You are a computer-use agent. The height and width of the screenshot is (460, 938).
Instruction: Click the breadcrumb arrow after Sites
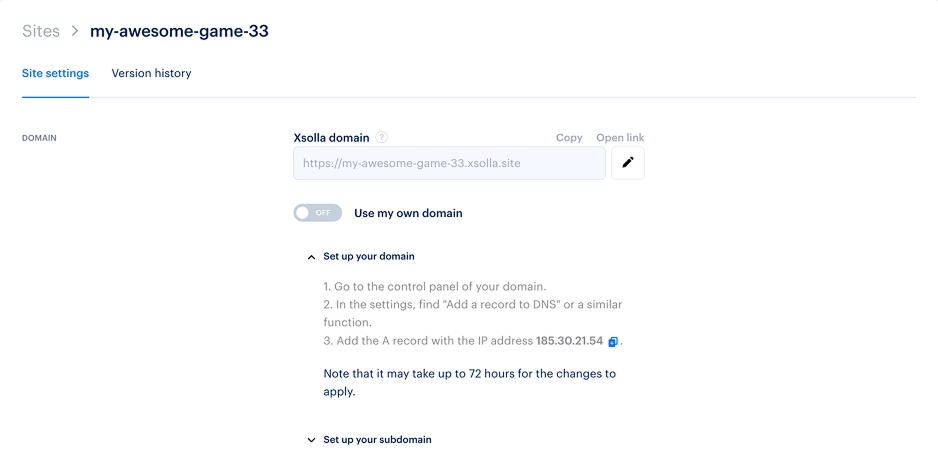75,31
